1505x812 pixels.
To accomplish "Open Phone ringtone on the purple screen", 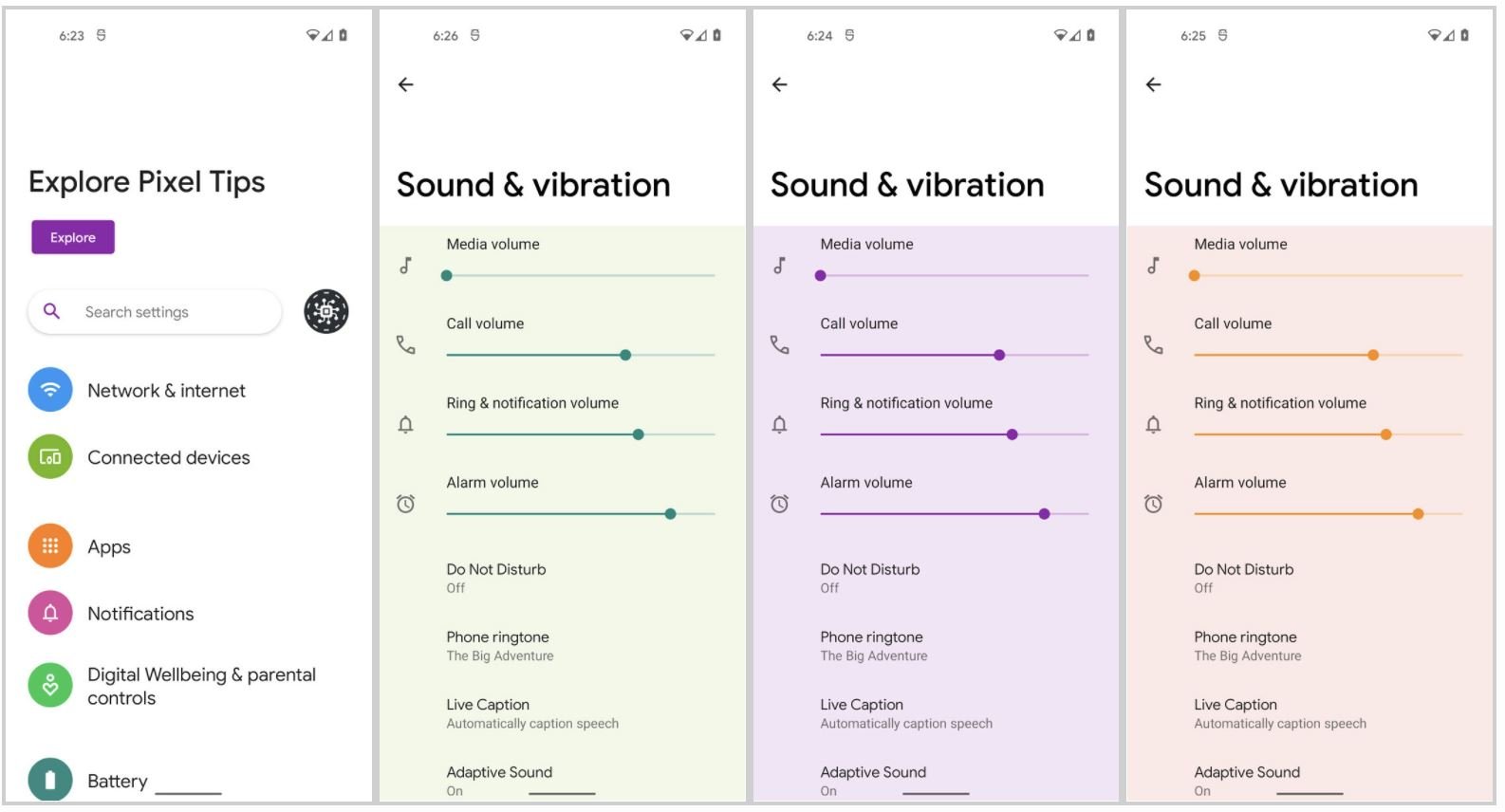I will [x=873, y=645].
